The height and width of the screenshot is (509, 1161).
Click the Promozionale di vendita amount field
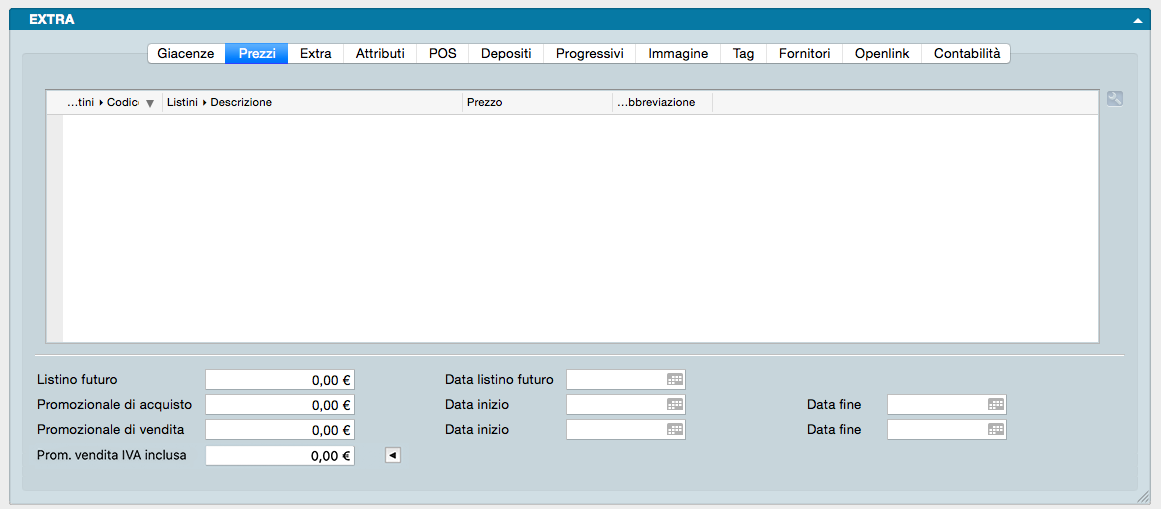click(x=280, y=430)
